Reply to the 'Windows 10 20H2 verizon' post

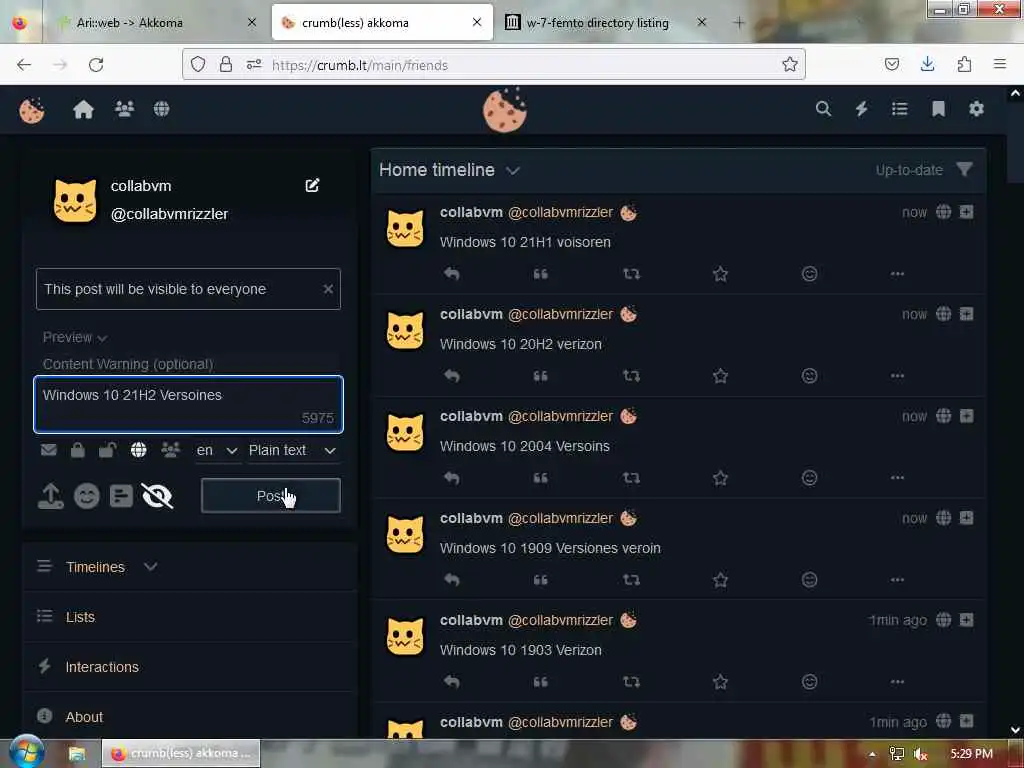[452, 376]
